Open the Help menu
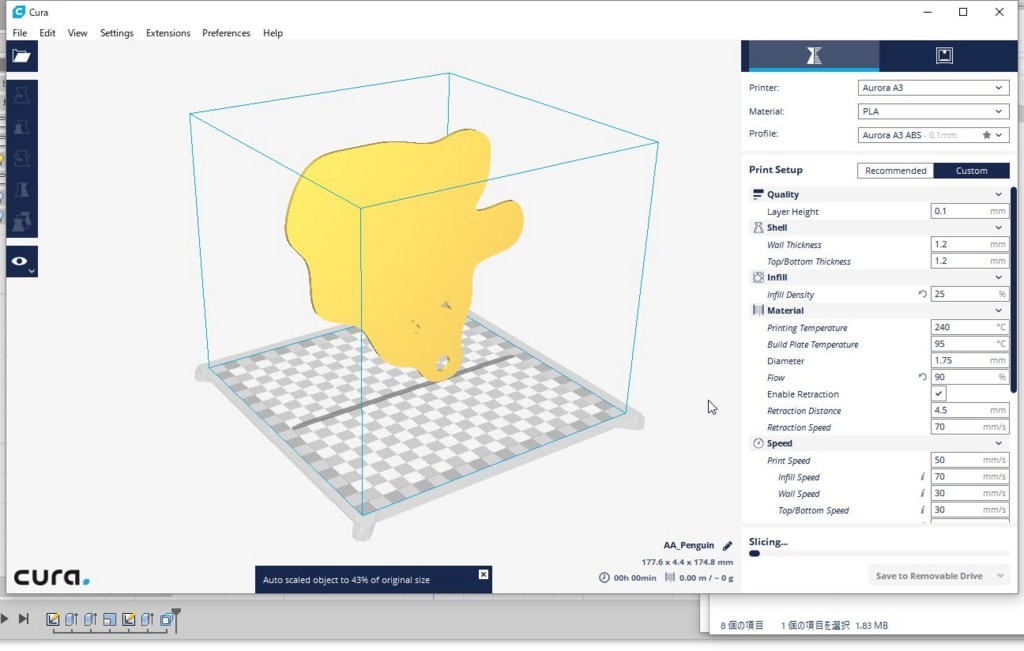The height and width of the screenshot is (651, 1024). pyautogui.click(x=273, y=33)
